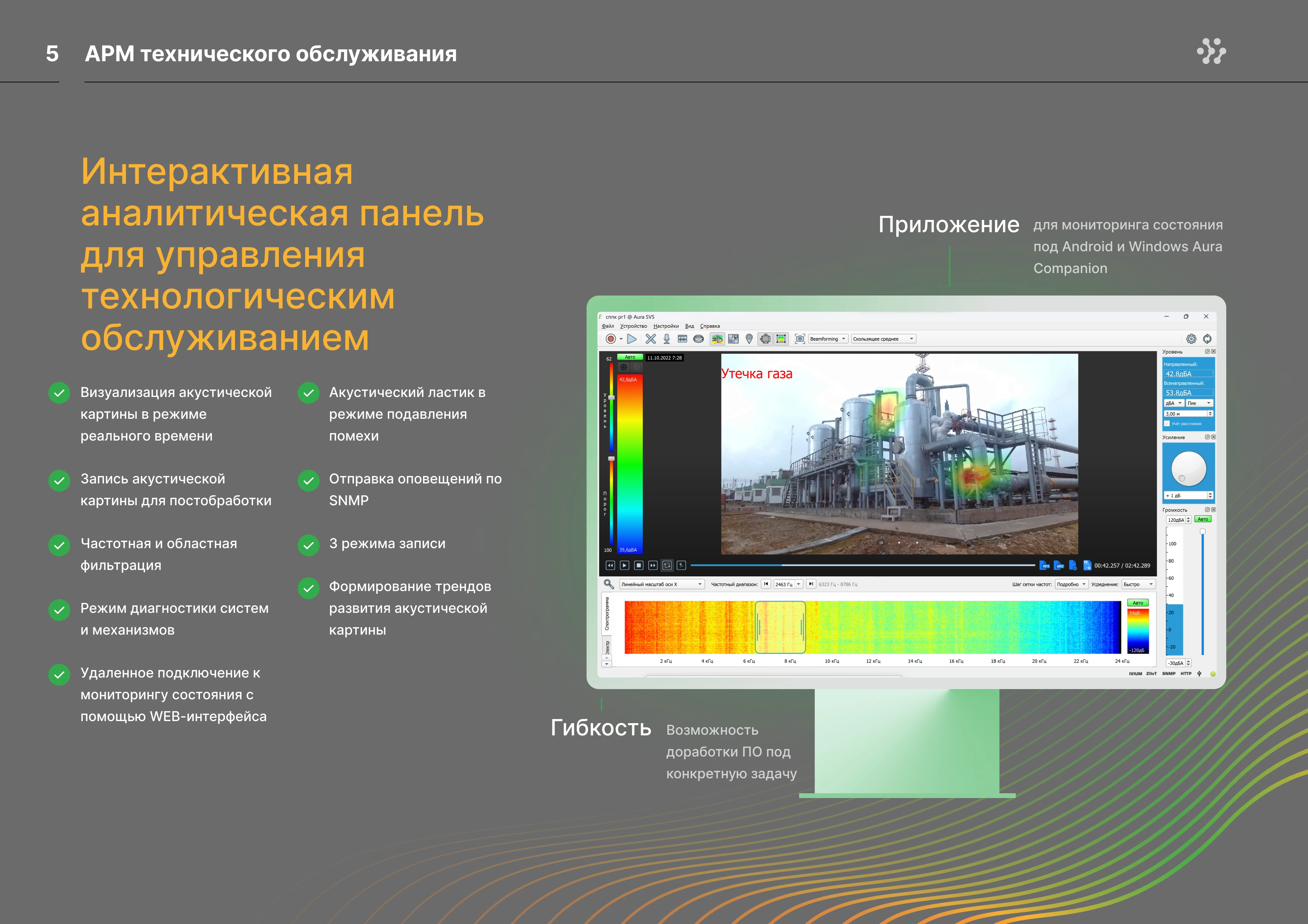The height and width of the screenshot is (924, 1308).
Task: Click the next frequency range button
Action: point(811,584)
